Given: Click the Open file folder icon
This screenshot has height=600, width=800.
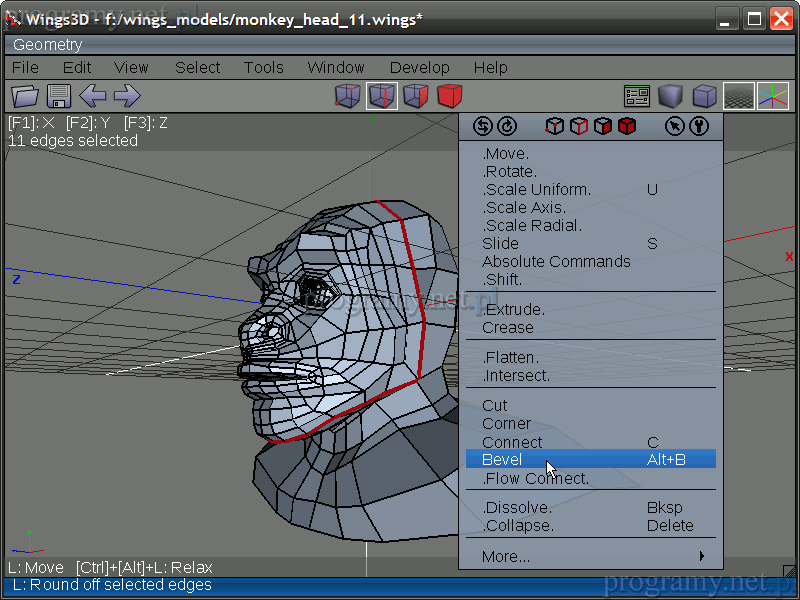Looking at the screenshot, I should click(25, 96).
